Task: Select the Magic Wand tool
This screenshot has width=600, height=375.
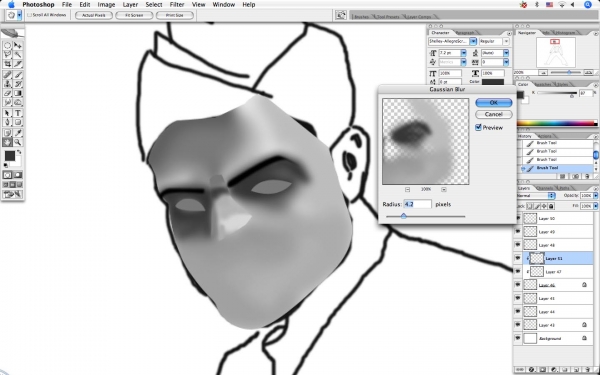Action: coord(18,55)
